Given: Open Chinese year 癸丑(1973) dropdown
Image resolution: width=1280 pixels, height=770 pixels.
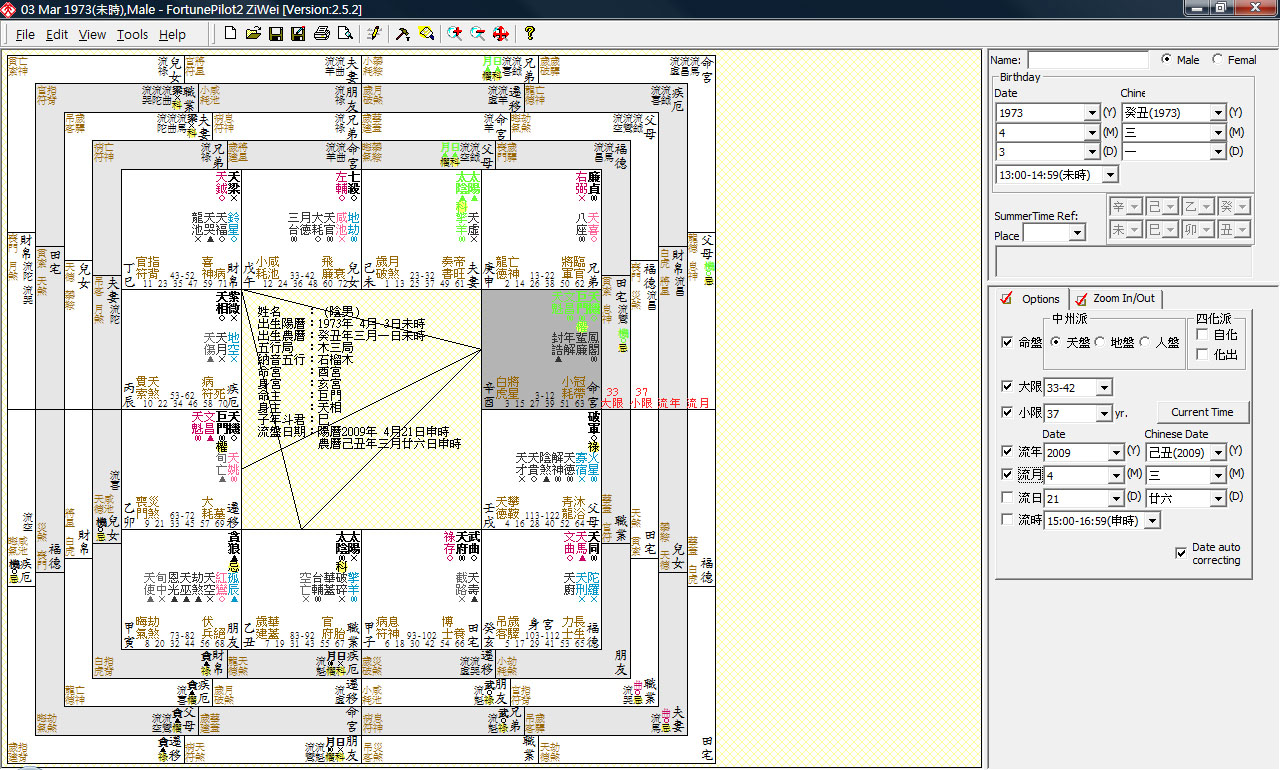Looking at the screenshot, I should pos(1218,113).
